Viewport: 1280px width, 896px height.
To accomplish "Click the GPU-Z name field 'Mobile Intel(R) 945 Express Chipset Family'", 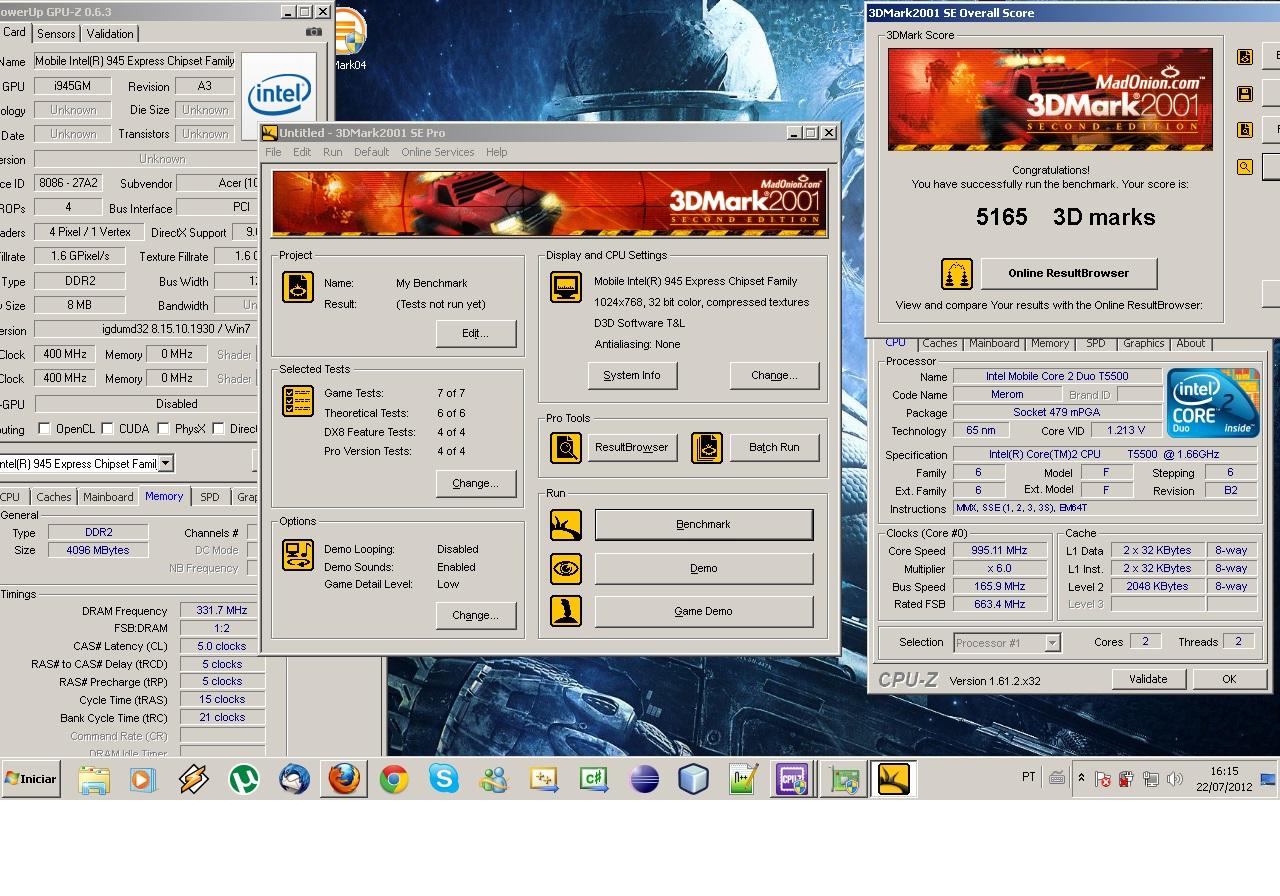I will click(x=135, y=61).
